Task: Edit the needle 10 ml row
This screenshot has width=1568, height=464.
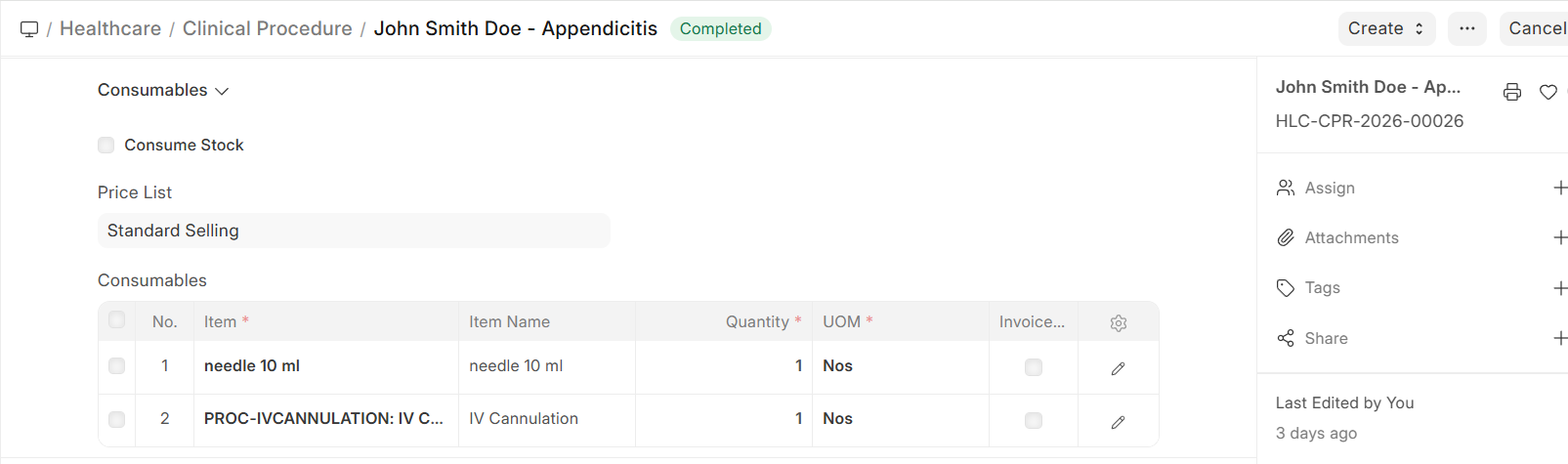Action: point(1119,368)
